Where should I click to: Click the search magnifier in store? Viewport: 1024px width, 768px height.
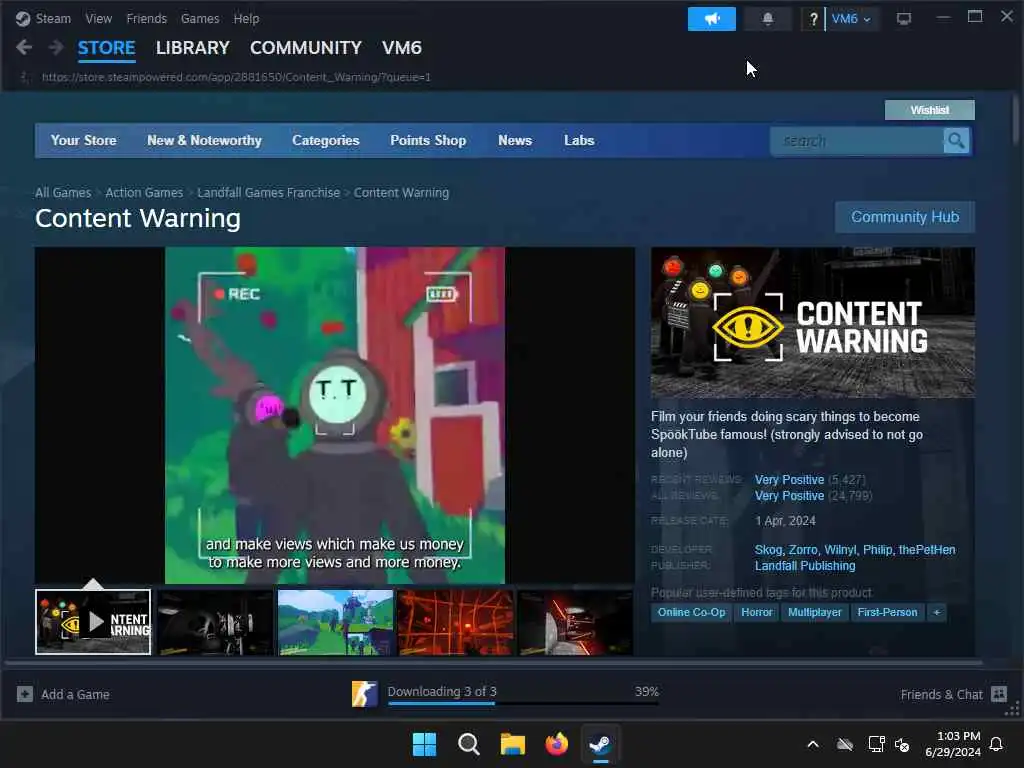point(956,140)
